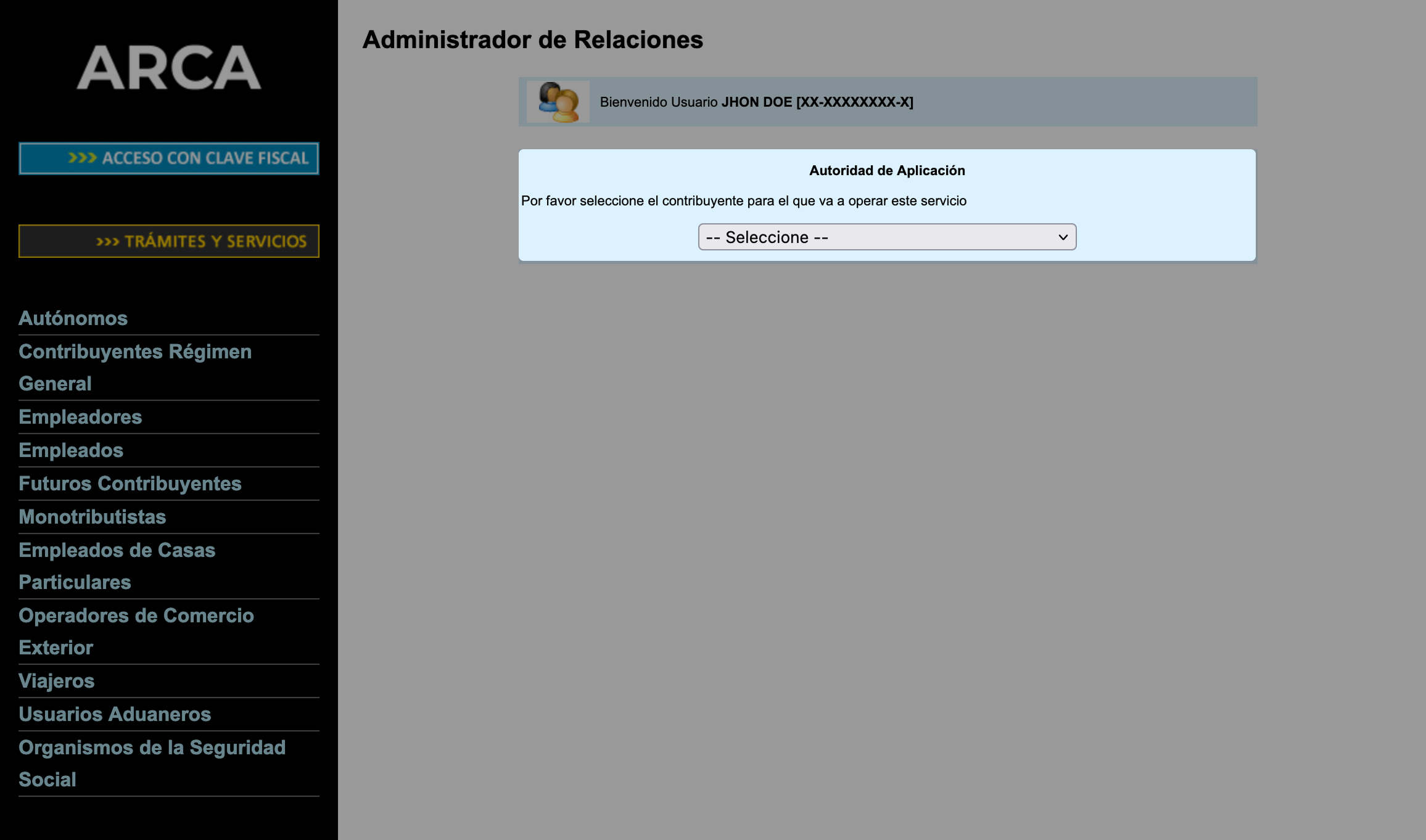Click Acceso con Clave Fiscal button

tap(168, 159)
